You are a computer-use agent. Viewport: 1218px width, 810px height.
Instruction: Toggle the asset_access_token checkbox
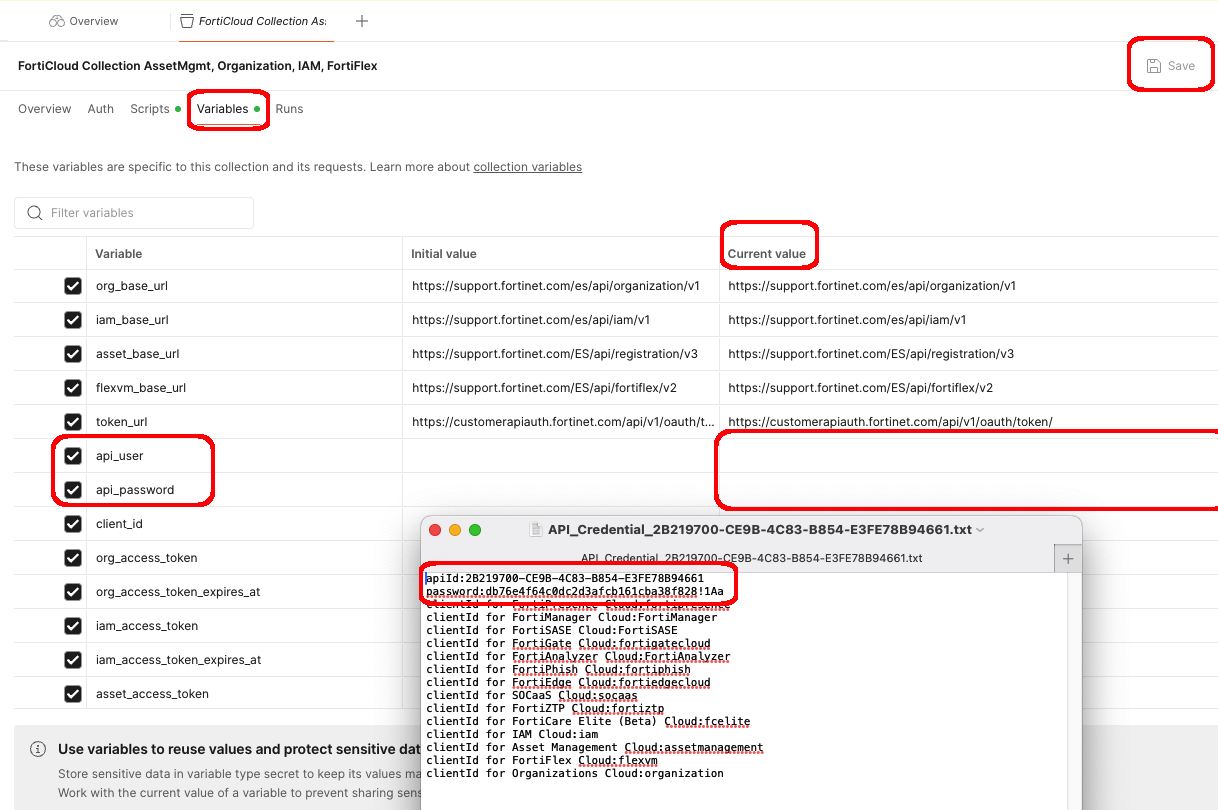pos(73,694)
